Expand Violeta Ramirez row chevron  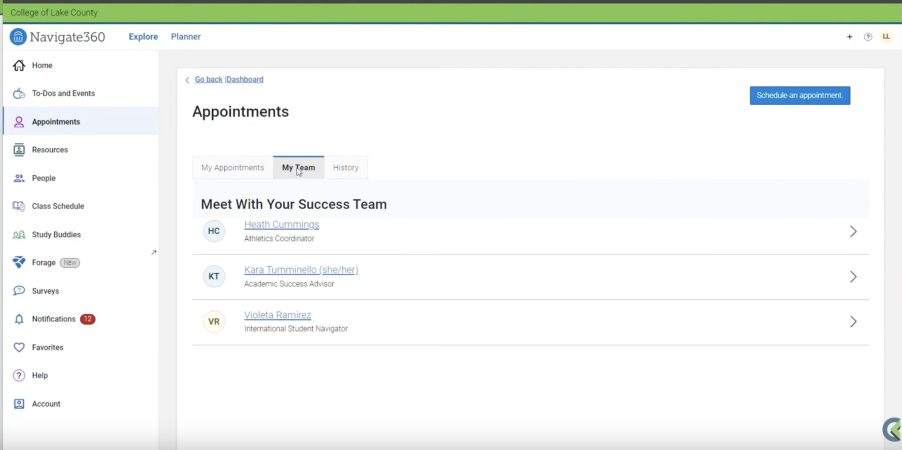point(853,322)
